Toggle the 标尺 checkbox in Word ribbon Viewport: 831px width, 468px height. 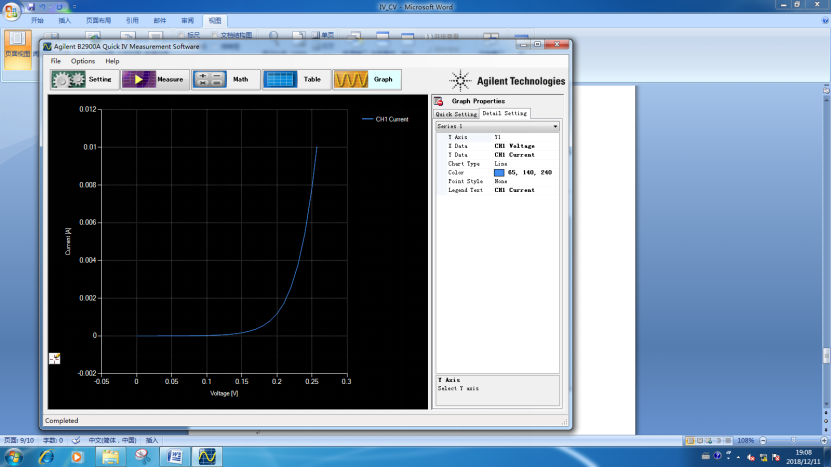pyautogui.click(x=182, y=35)
